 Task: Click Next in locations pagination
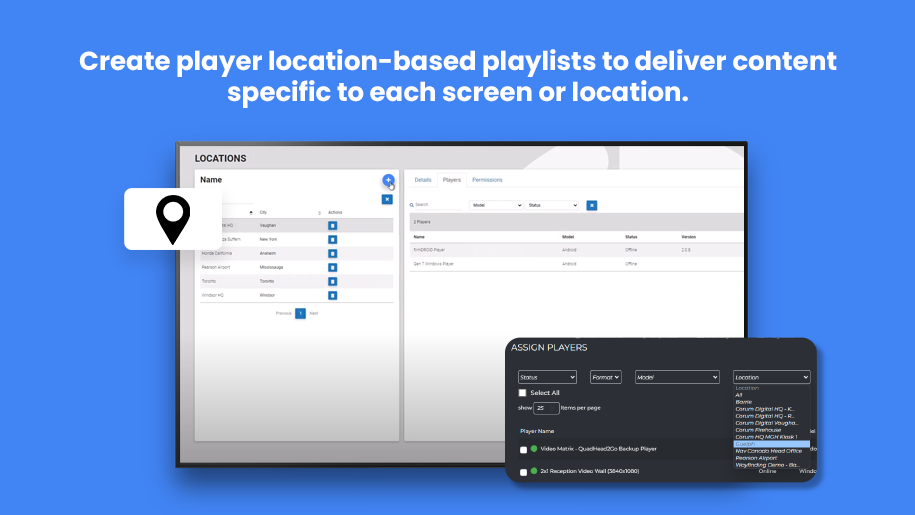[x=314, y=313]
